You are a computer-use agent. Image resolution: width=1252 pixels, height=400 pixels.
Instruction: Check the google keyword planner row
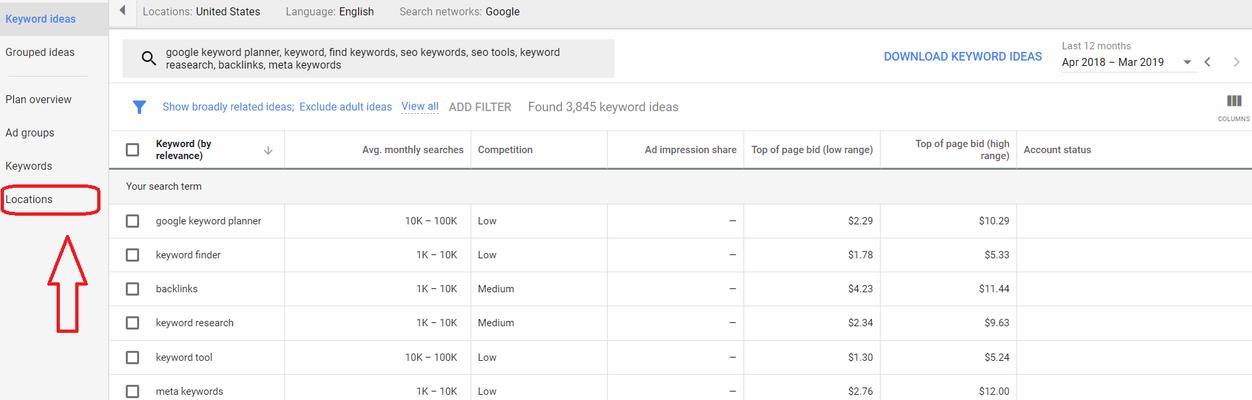tap(132, 221)
